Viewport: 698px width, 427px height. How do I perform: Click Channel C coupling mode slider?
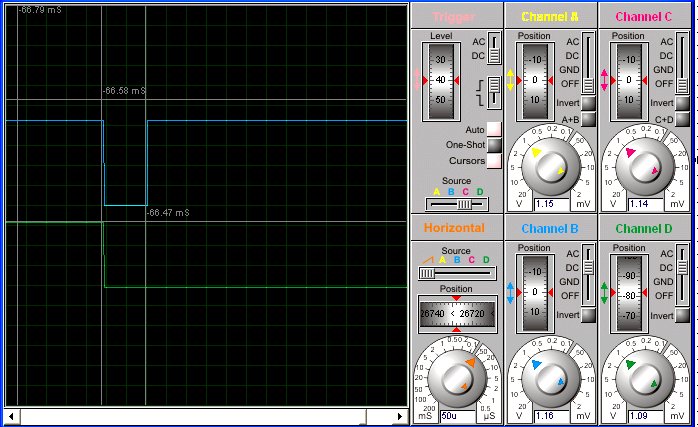(x=682, y=63)
